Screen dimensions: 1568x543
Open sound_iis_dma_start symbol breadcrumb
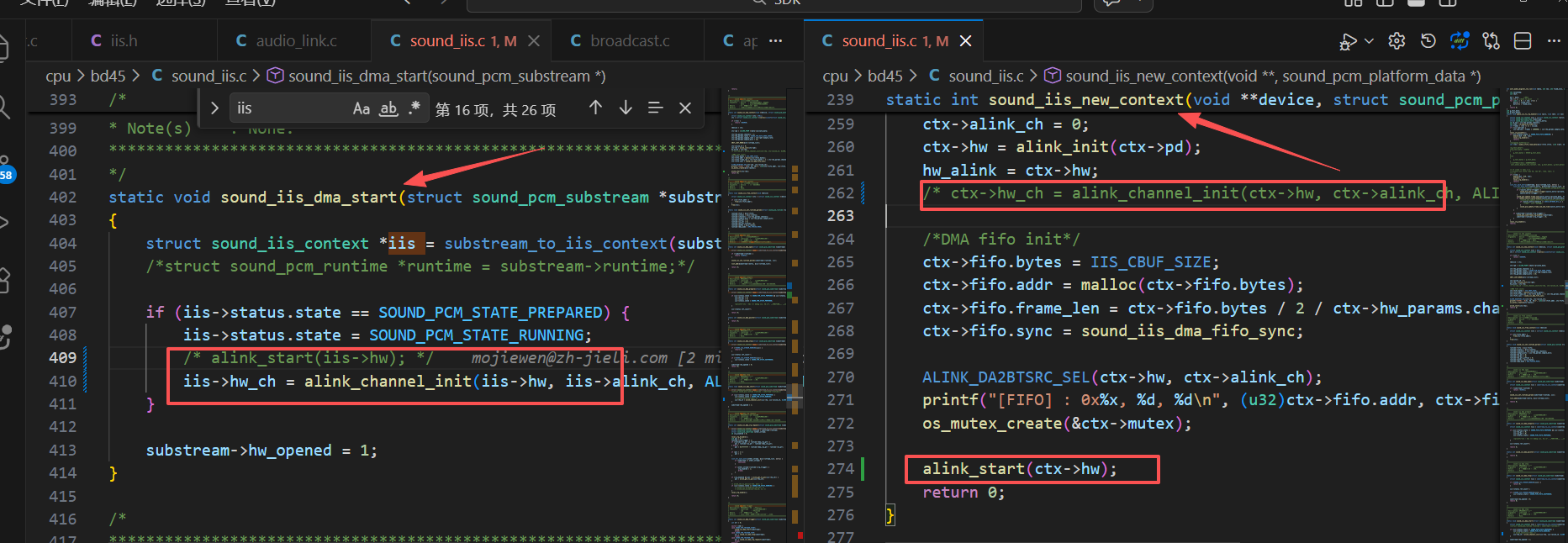[436, 76]
